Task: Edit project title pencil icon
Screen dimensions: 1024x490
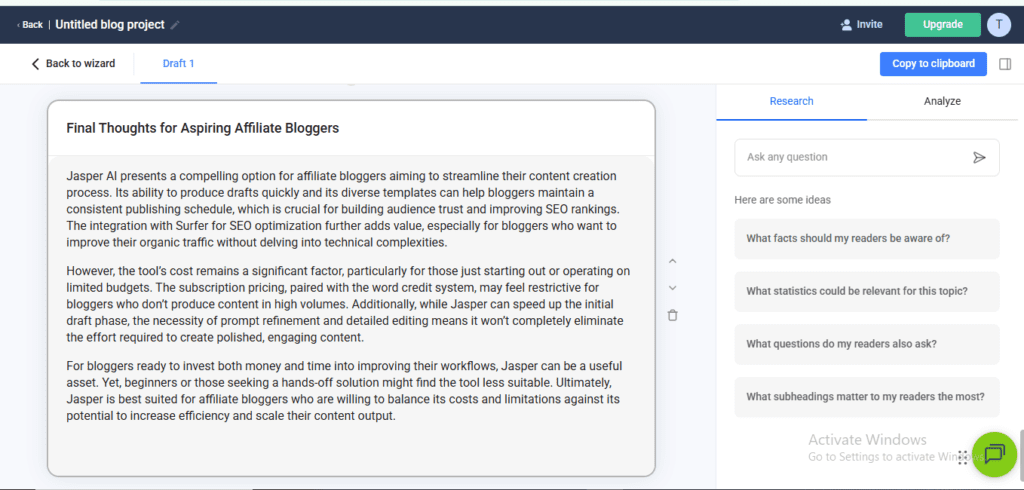Action: point(174,25)
